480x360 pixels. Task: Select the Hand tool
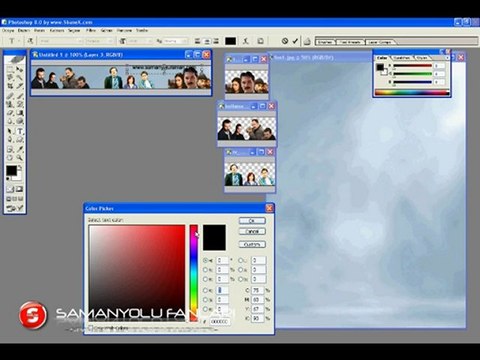(10, 157)
